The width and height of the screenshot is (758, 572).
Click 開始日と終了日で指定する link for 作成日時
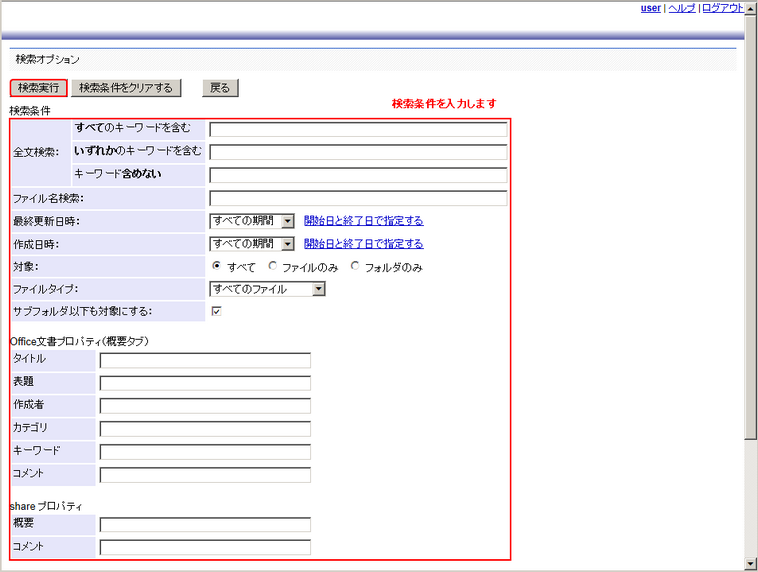[x=363, y=244]
